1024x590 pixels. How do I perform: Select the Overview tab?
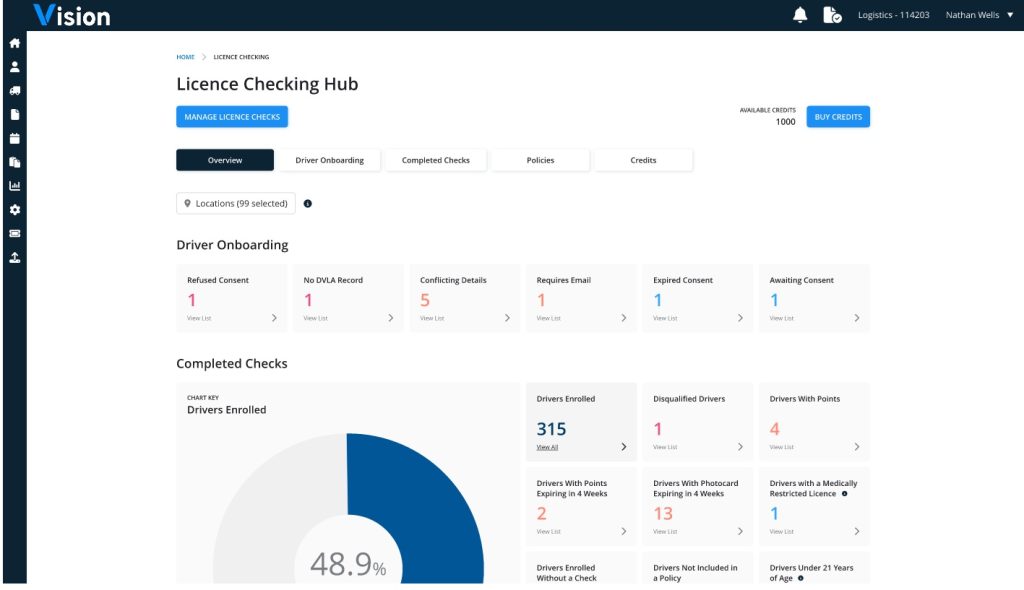(x=225, y=160)
